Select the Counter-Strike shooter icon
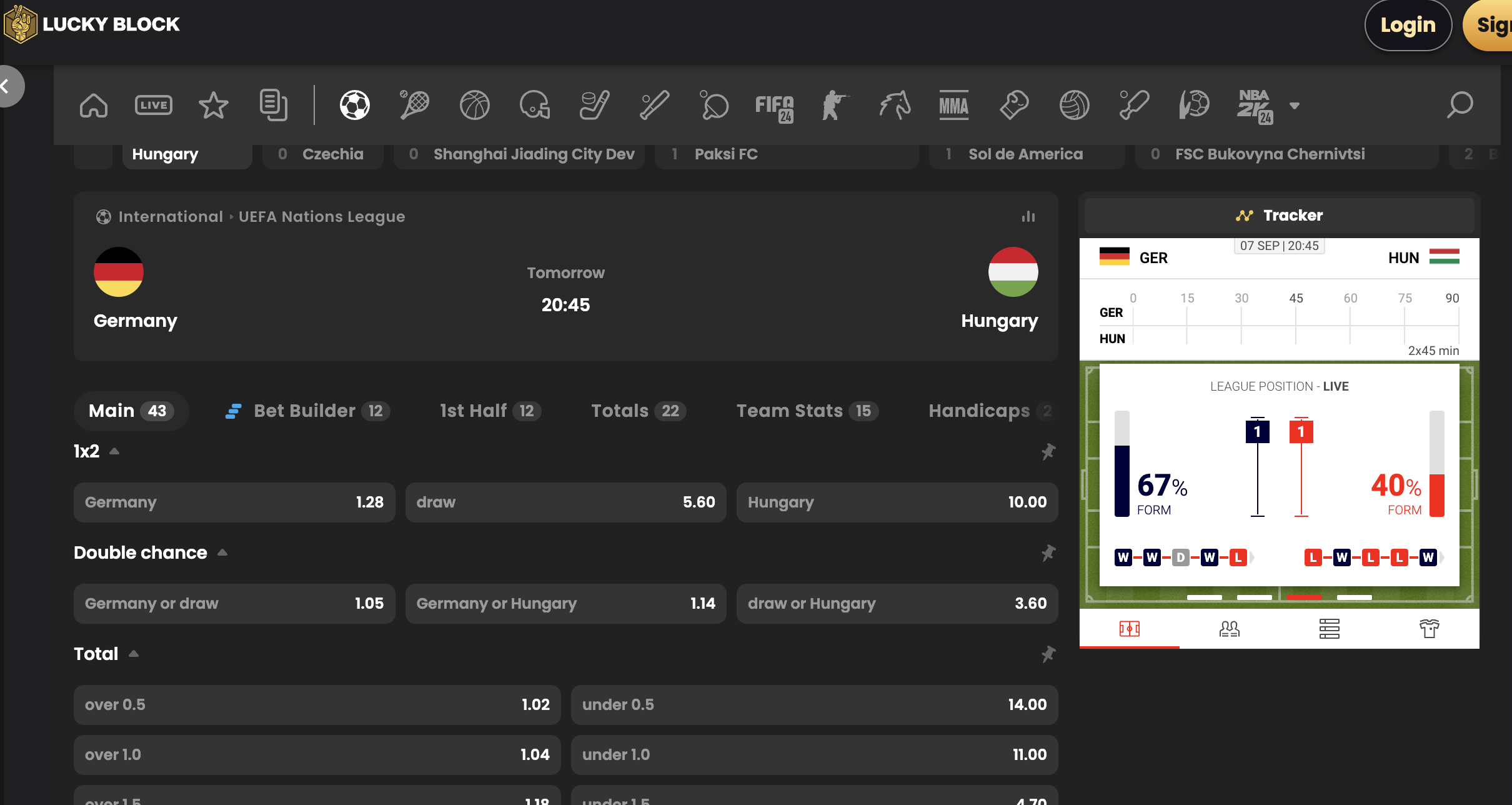This screenshot has width=1512, height=805. [x=834, y=105]
